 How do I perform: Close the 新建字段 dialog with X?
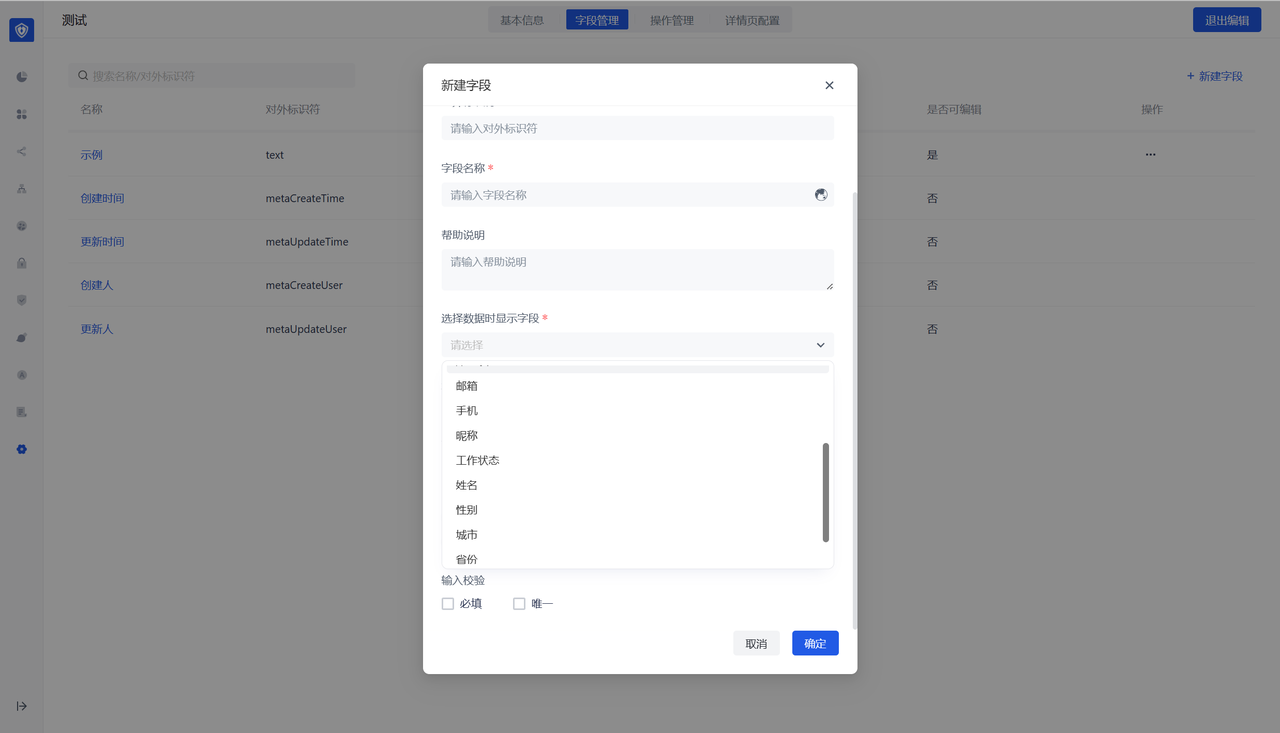(829, 86)
